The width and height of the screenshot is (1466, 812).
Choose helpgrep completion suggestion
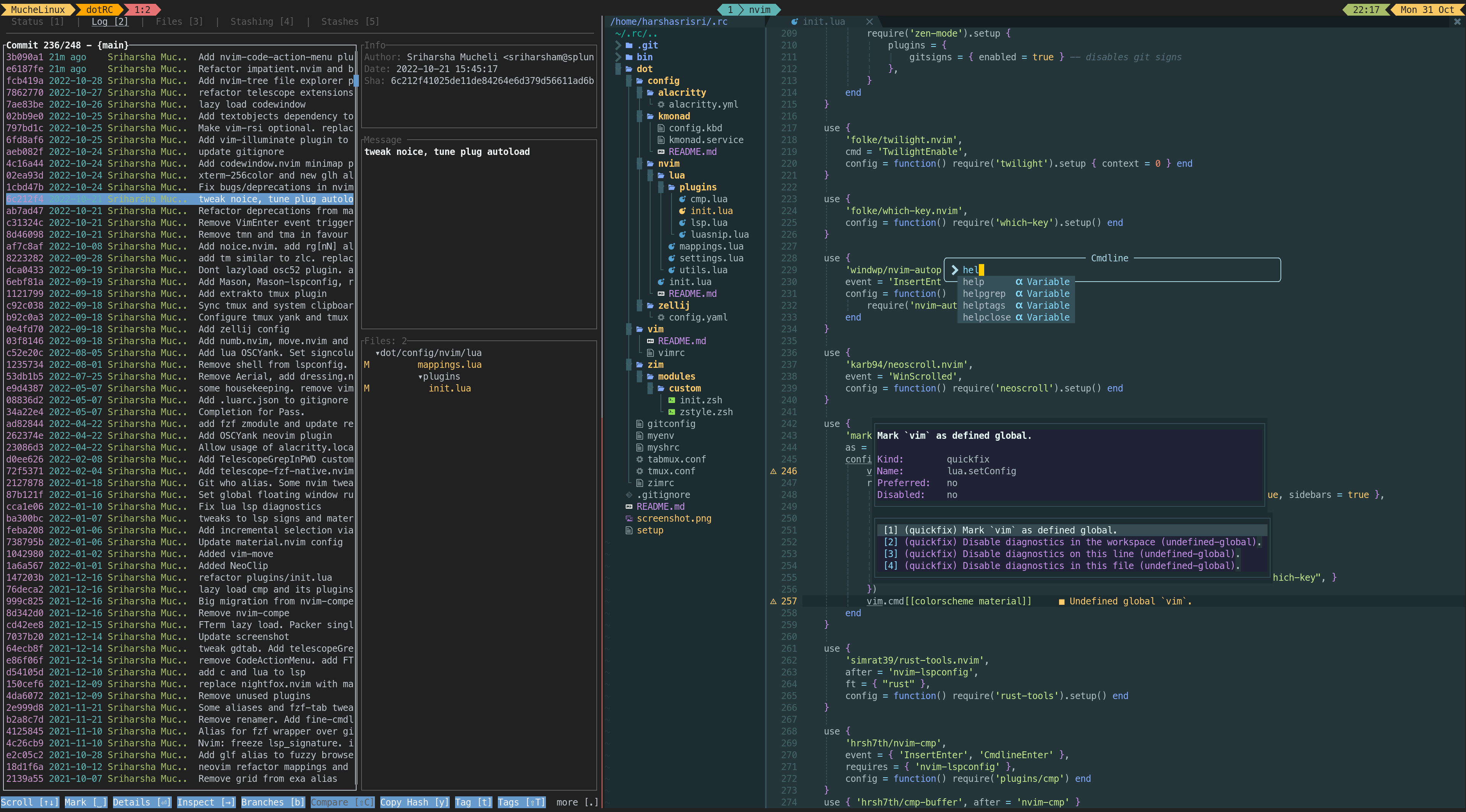coord(1016,294)
